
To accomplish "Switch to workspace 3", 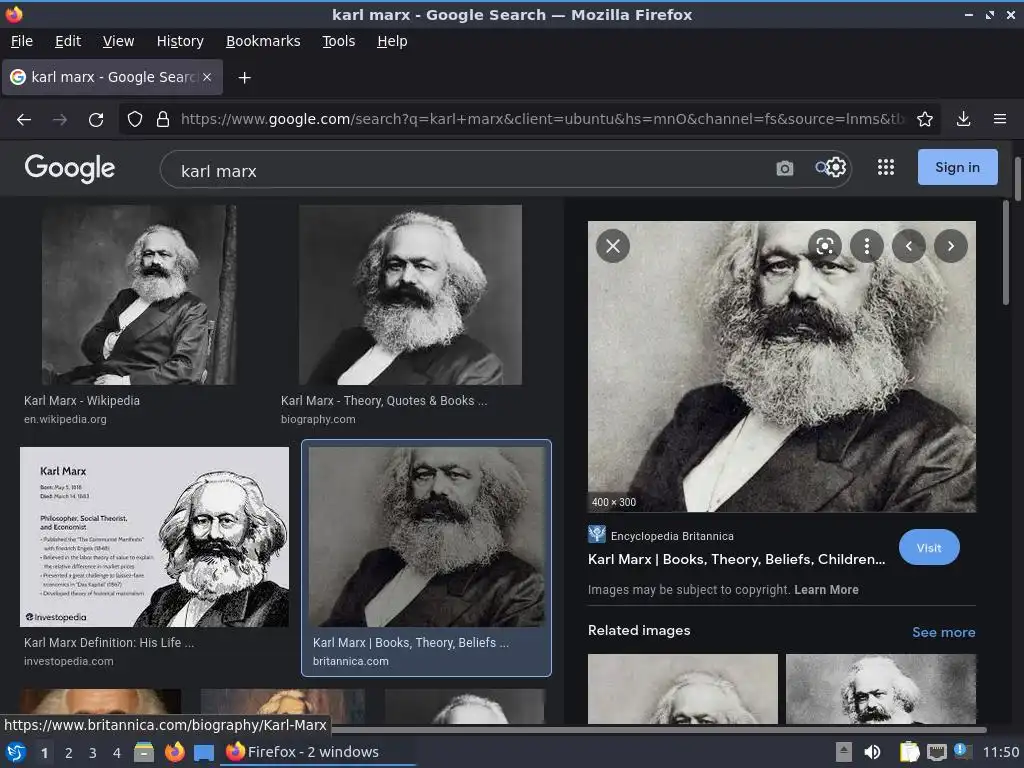I will (x=93, y=753).
